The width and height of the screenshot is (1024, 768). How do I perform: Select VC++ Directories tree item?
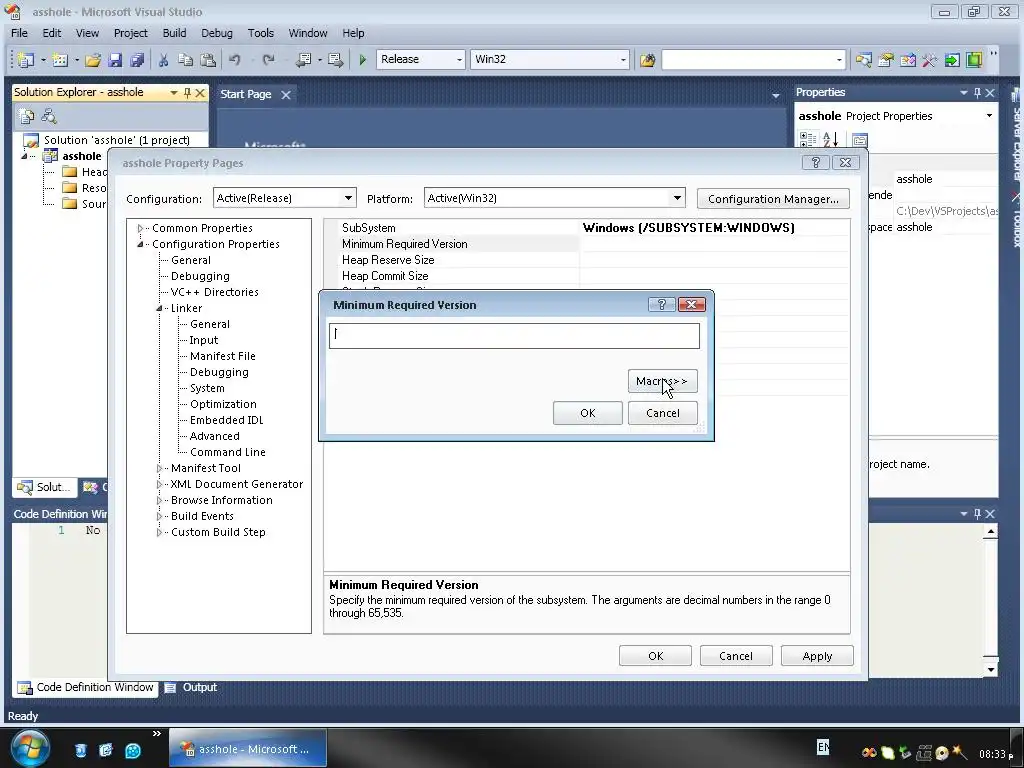tap(214, 292)
